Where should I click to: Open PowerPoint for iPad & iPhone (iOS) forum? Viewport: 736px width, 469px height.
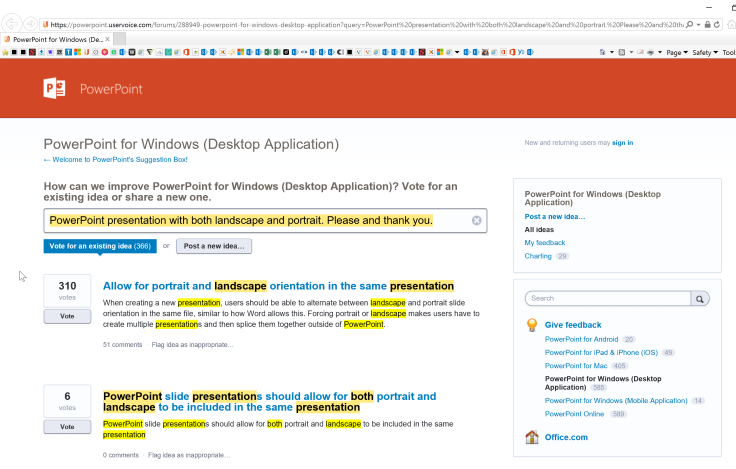click(601, 352)
